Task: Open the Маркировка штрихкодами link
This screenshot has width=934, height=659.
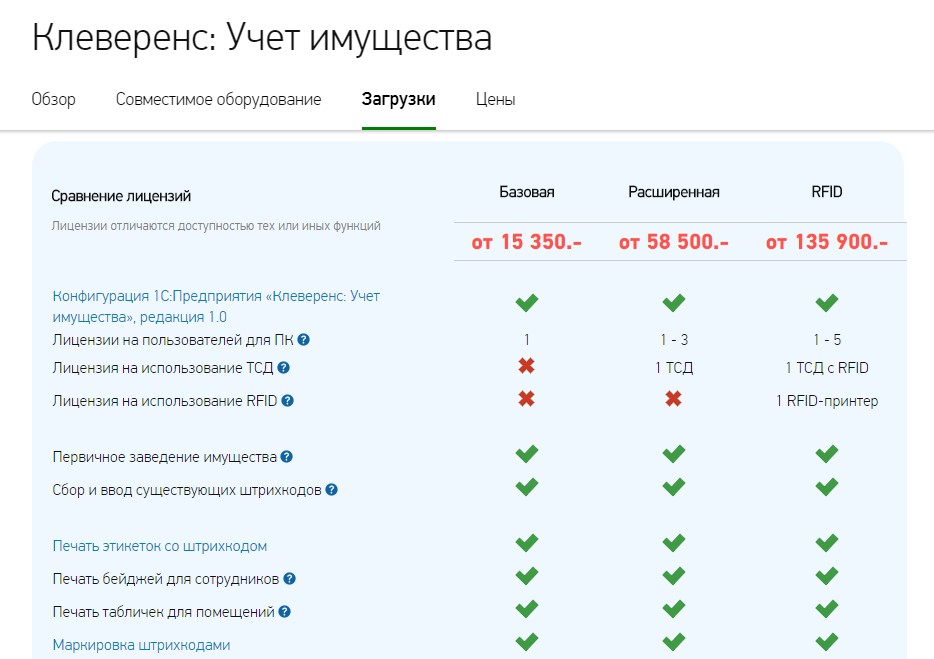Action: pos(141,645)
